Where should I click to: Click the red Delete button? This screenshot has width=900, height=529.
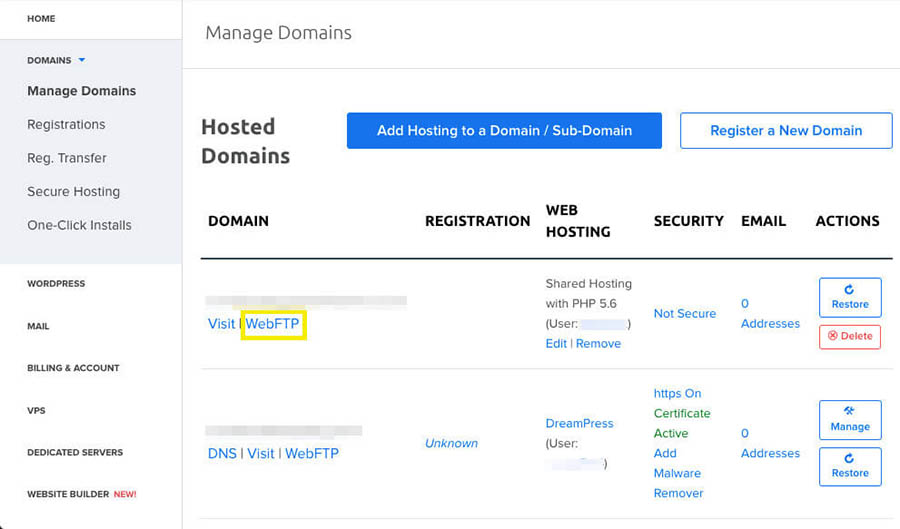[850, 336]
